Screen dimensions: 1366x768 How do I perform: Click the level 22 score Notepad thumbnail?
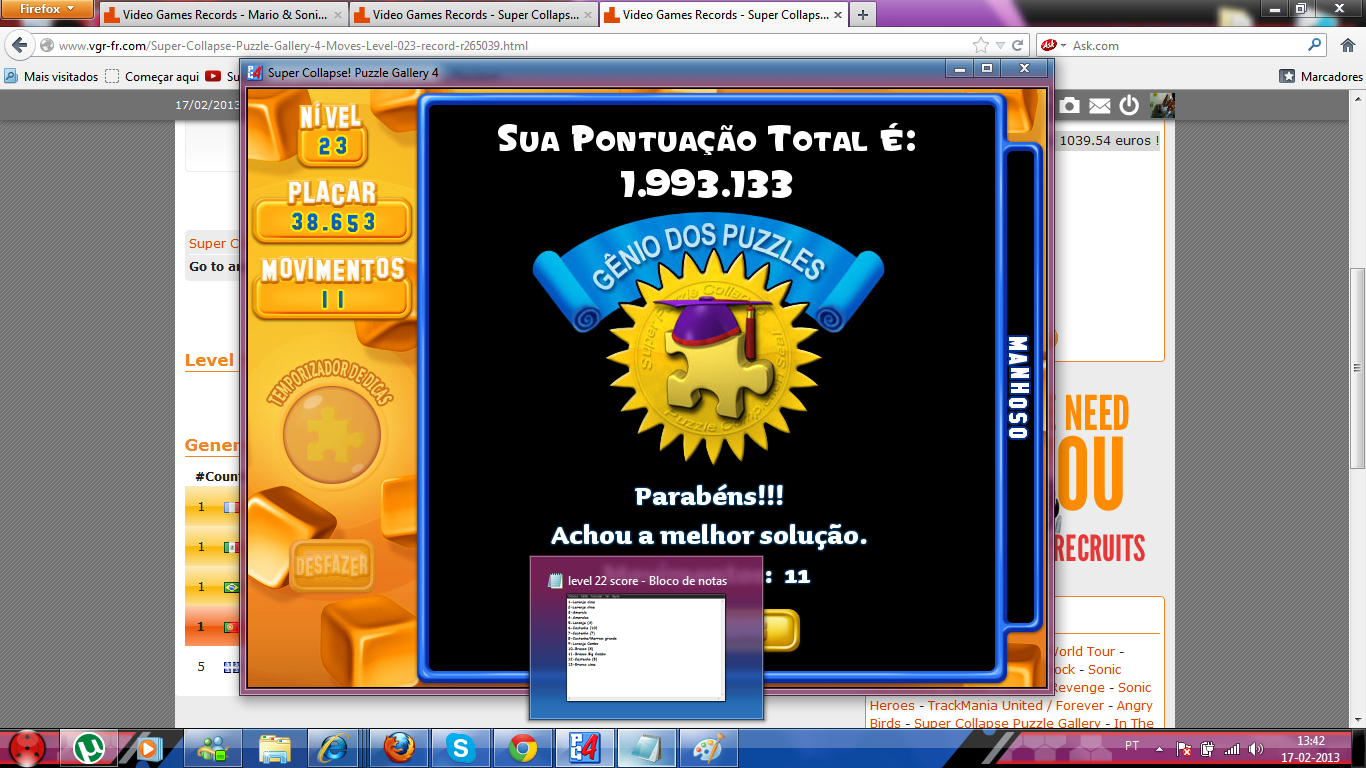[x=646, y=647]
